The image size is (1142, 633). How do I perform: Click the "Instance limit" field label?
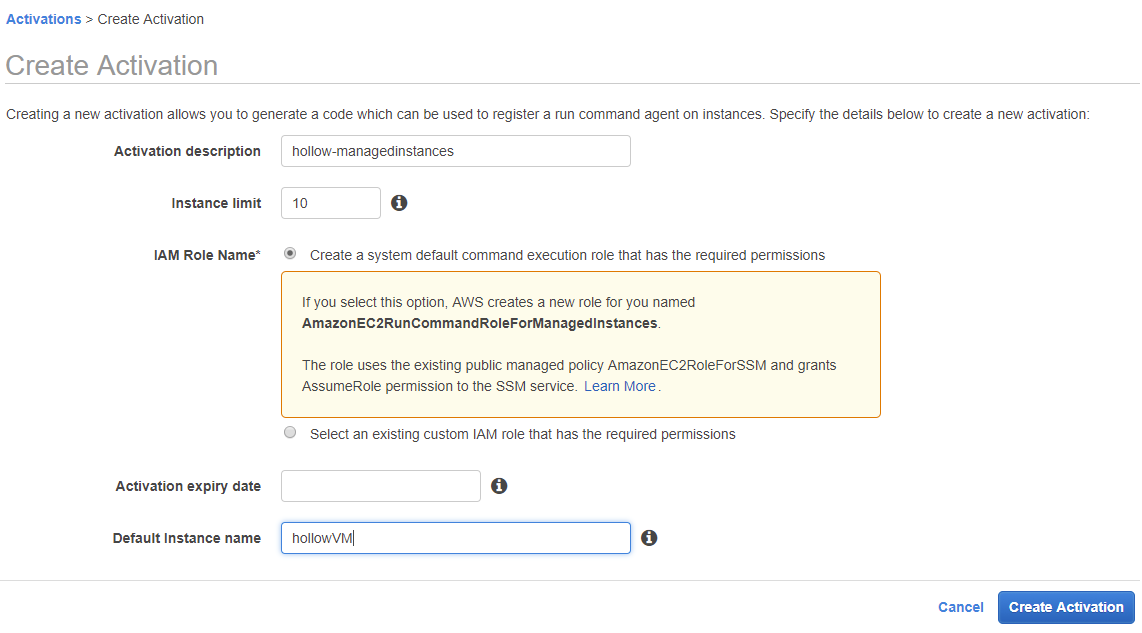point(216,203)
